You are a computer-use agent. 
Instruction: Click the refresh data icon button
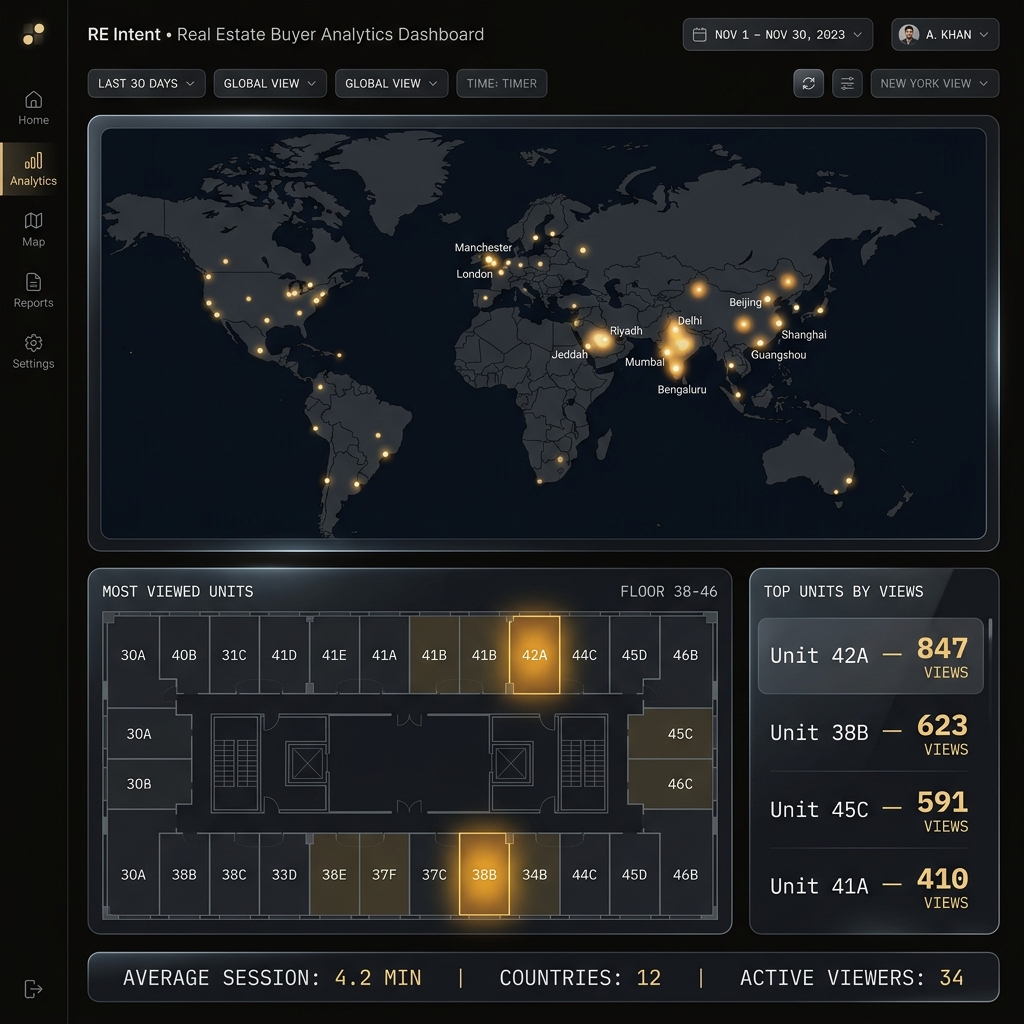(x=808, y=83)
